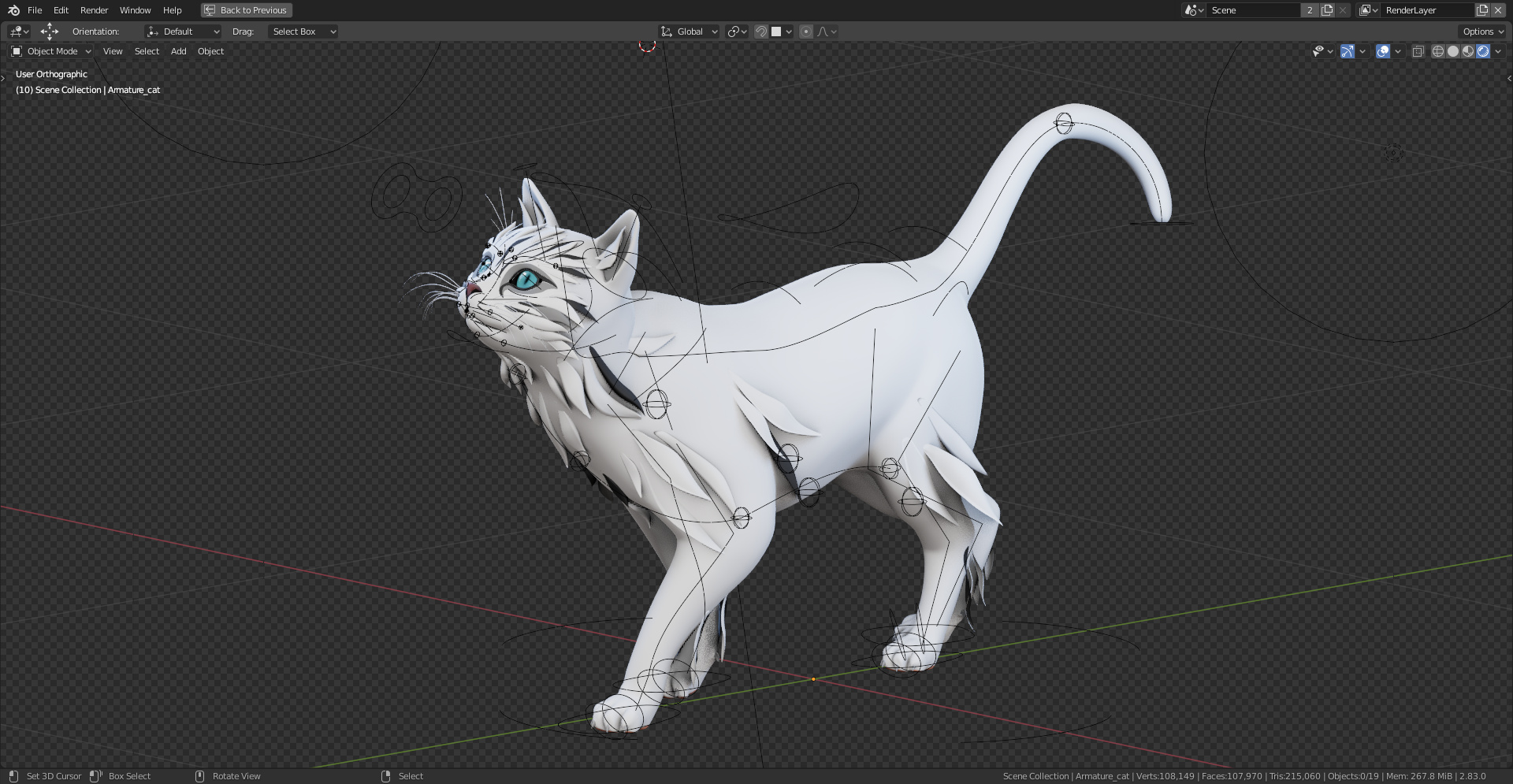1513x784 pixels.
Task: Click the Set 3D Cursor mouse icon
Action: (13, 776)
